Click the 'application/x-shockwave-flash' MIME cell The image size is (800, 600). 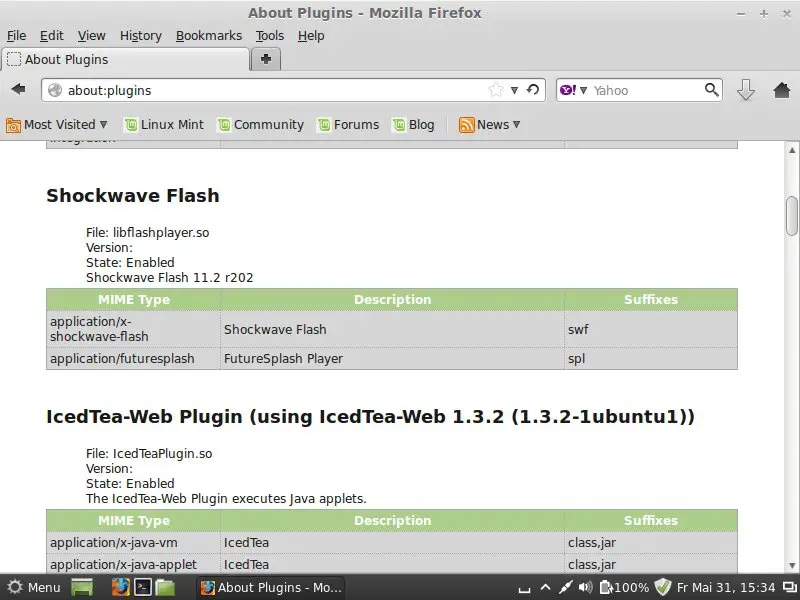[133, 329]
